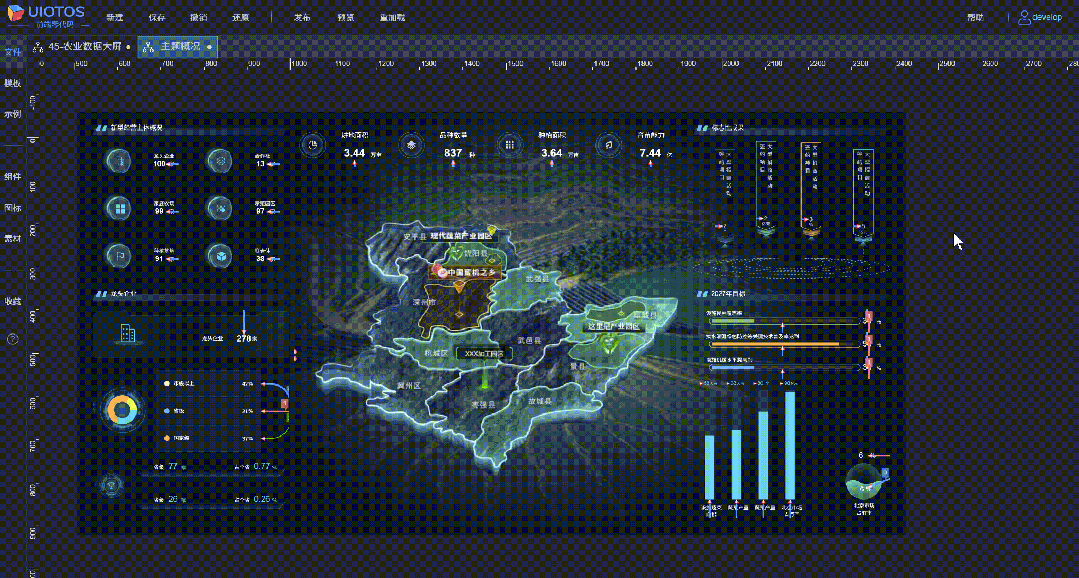Open the 模板 templates sidebar panel
Screen dimensions: 1079x578
point(12,83)
